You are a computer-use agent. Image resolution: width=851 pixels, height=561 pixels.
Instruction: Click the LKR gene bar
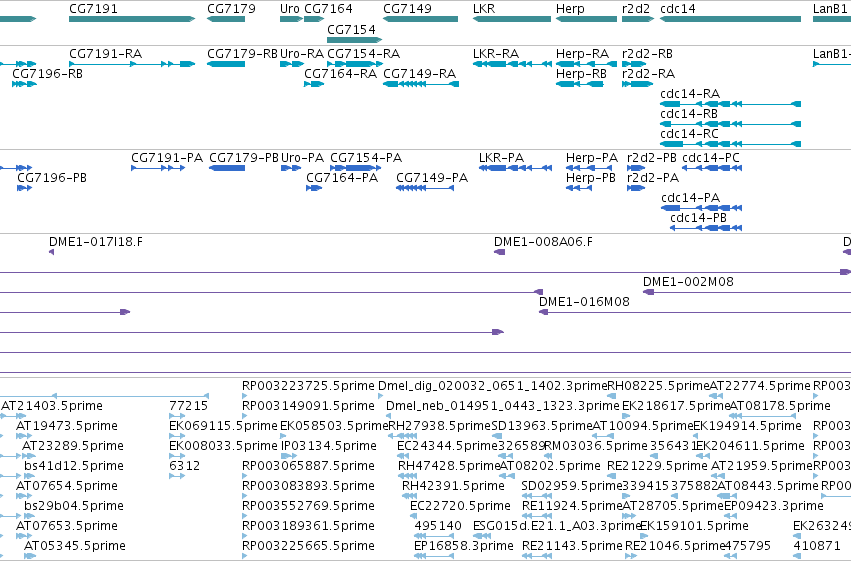(x=512, y=19)
